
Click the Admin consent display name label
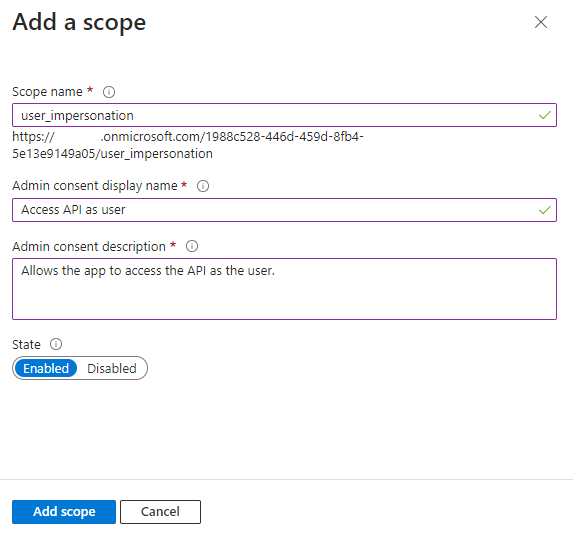point(95,186)
